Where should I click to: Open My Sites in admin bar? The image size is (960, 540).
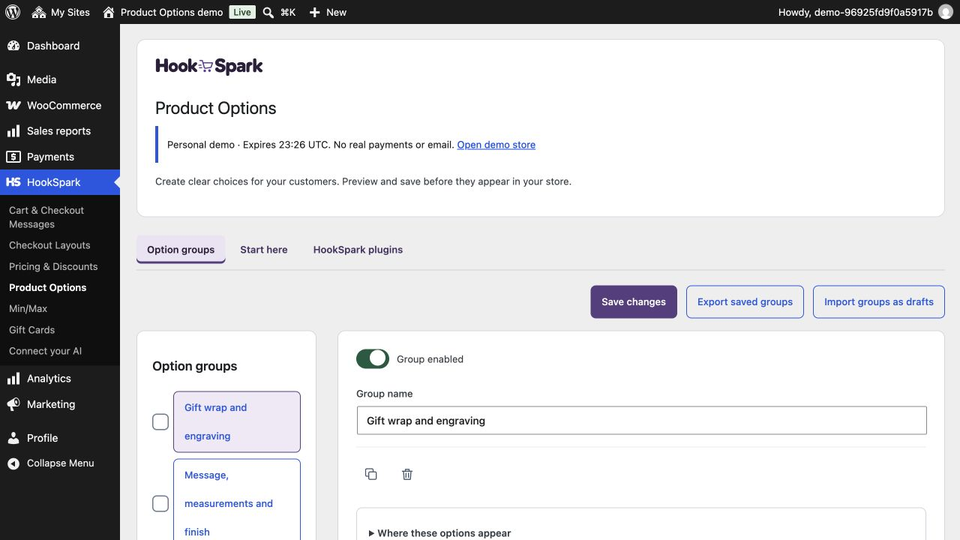coord(61,12)
